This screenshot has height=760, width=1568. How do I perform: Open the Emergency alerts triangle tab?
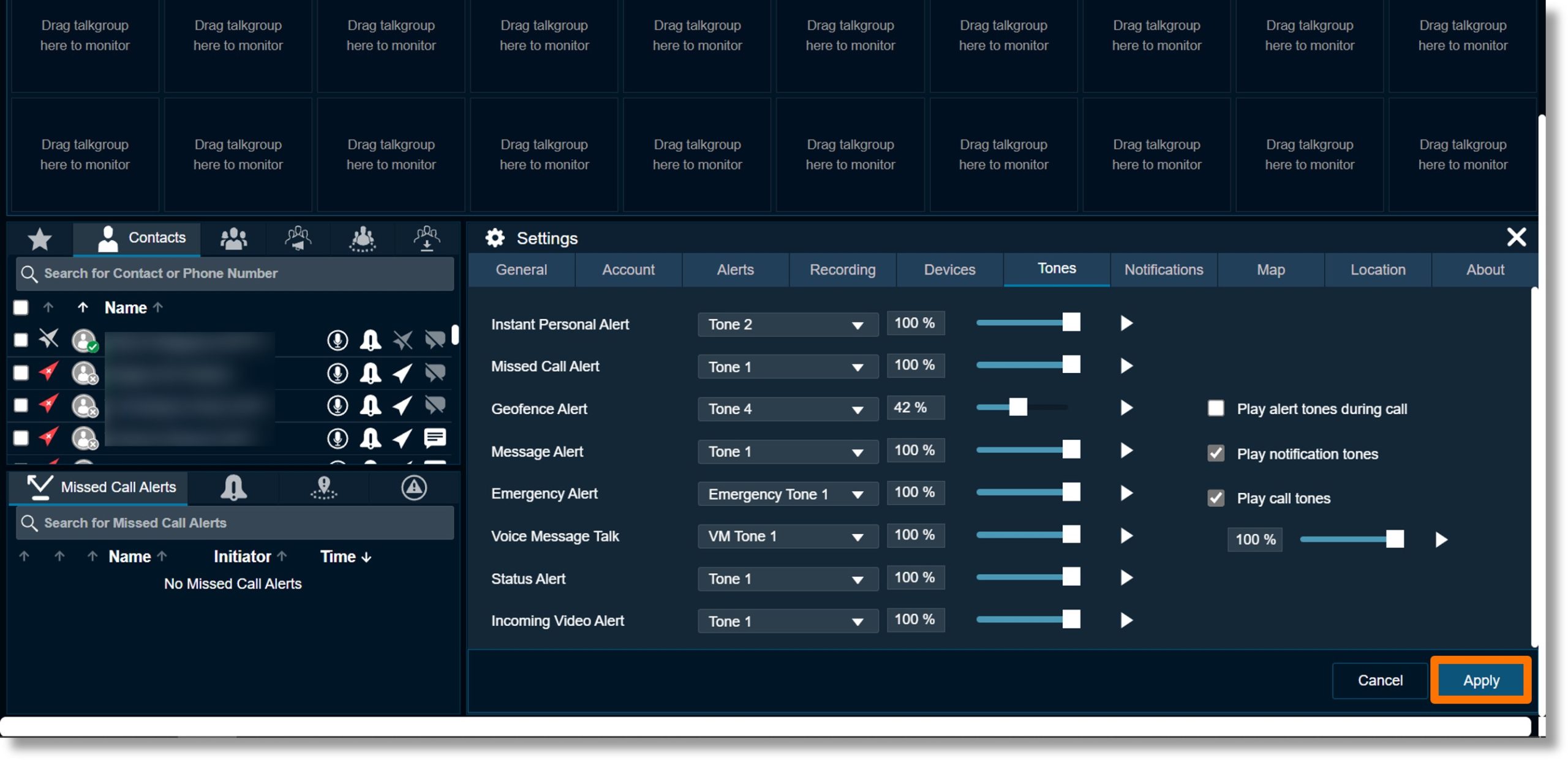tap(414, 487)
